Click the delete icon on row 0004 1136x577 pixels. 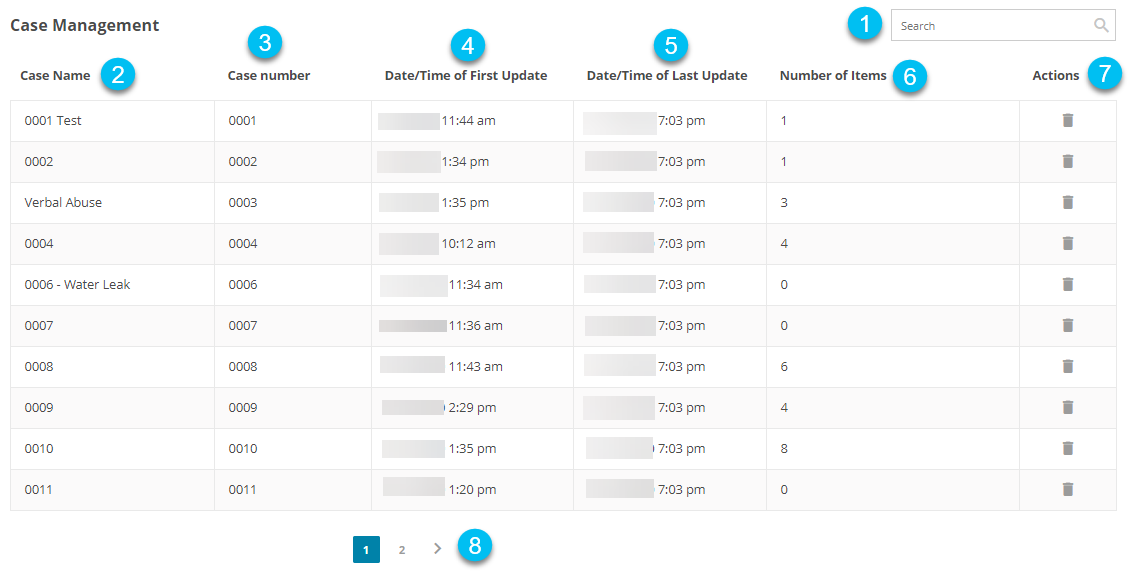1067,243
